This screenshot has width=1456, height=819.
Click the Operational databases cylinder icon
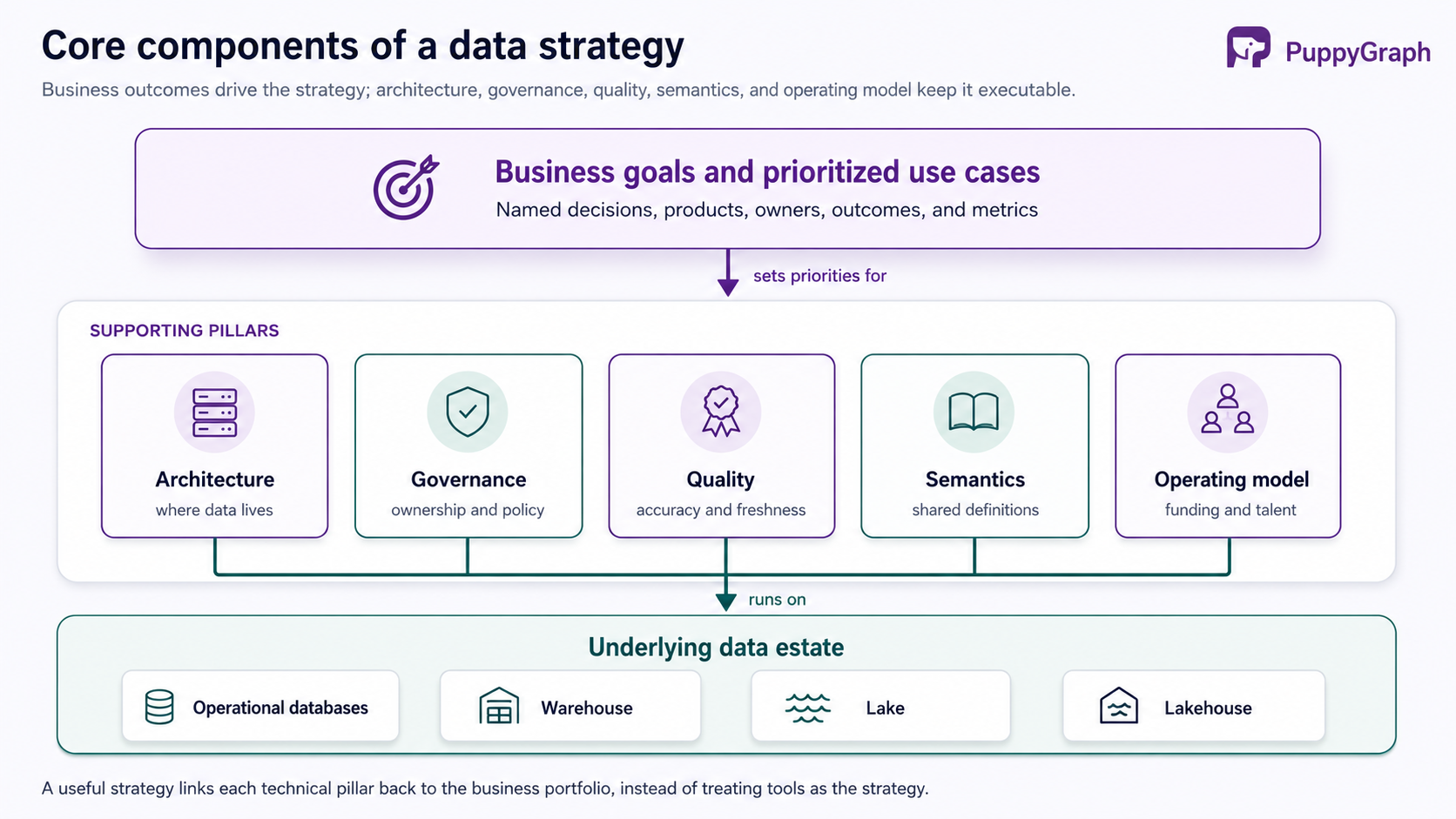[159, 708]
